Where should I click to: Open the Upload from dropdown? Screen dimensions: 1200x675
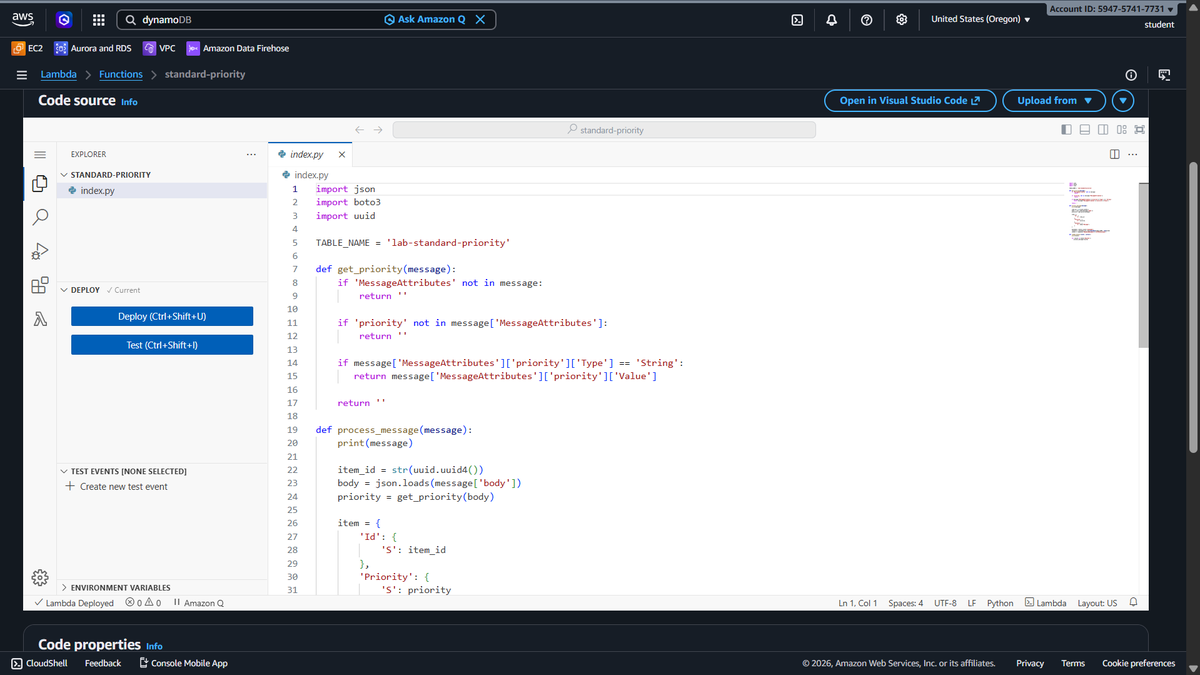click(x=1055, y=100)
